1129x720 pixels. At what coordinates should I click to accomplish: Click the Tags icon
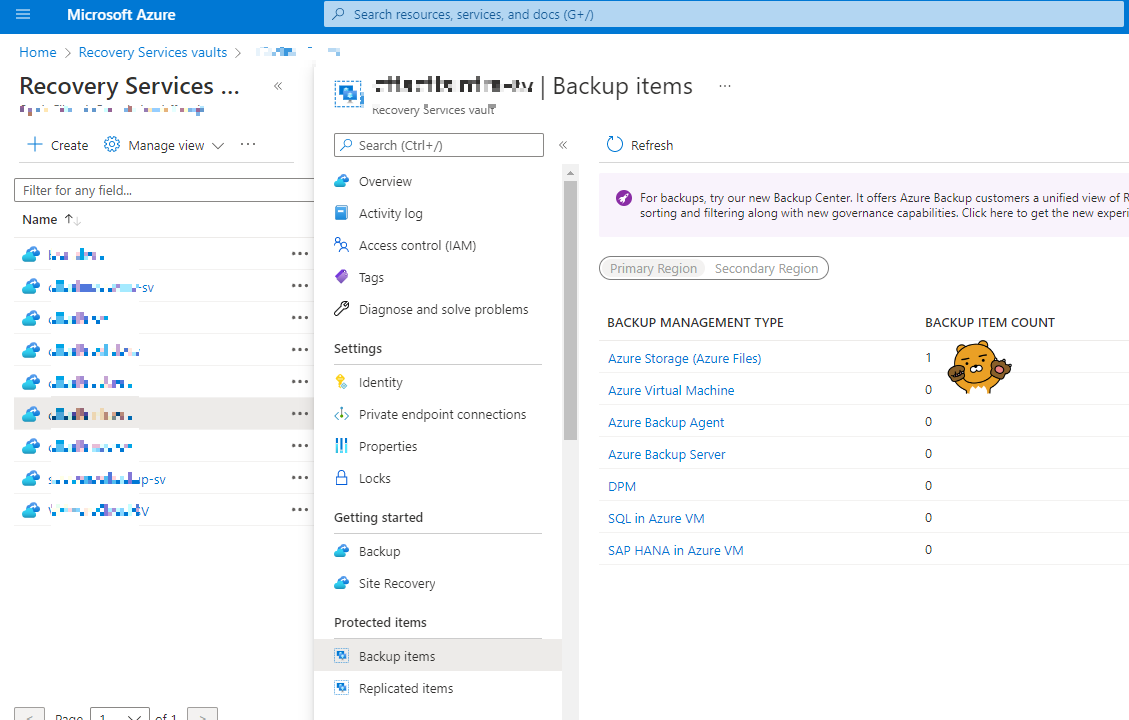341,277
